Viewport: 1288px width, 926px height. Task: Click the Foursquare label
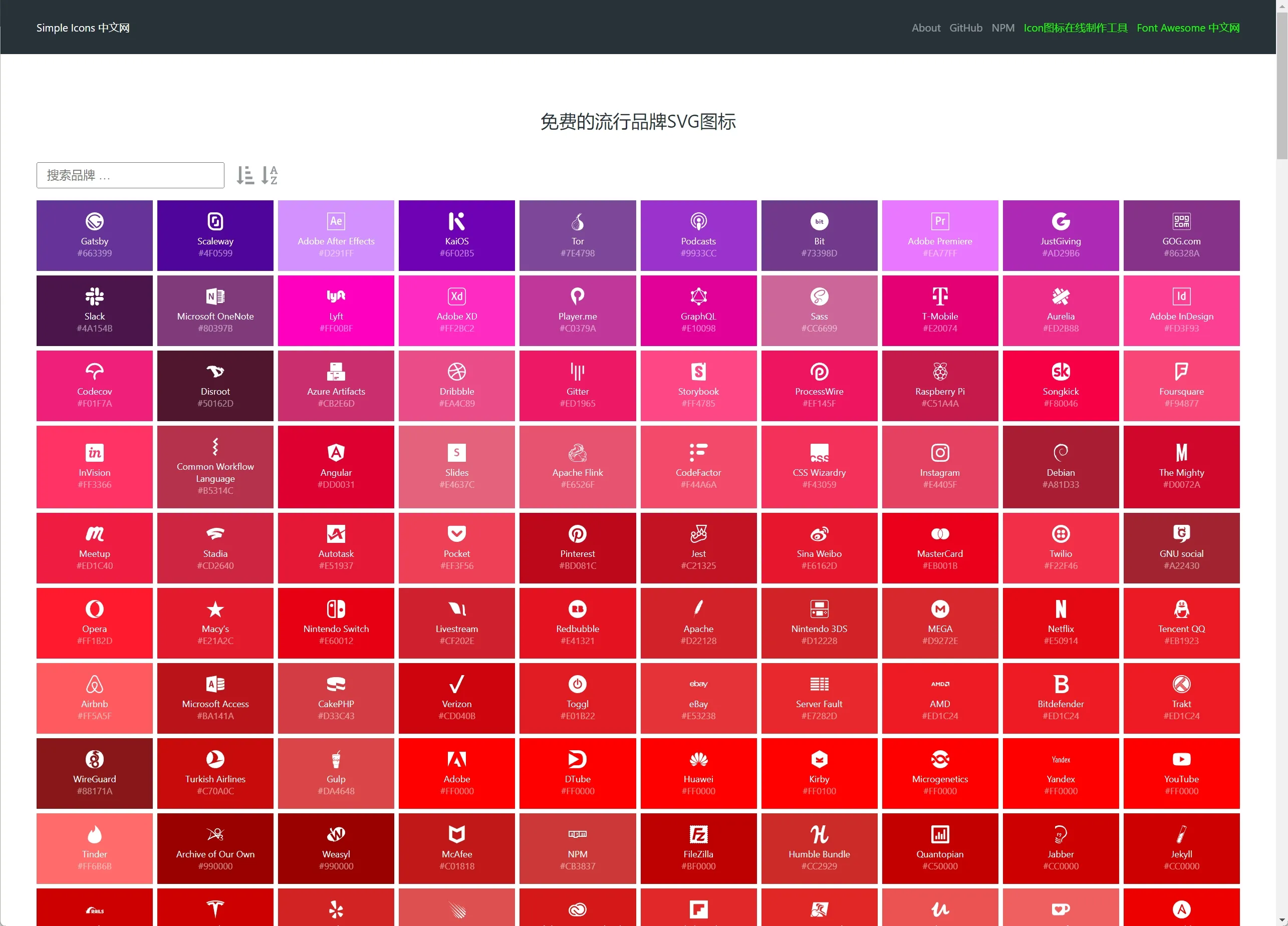[1181, 391]
